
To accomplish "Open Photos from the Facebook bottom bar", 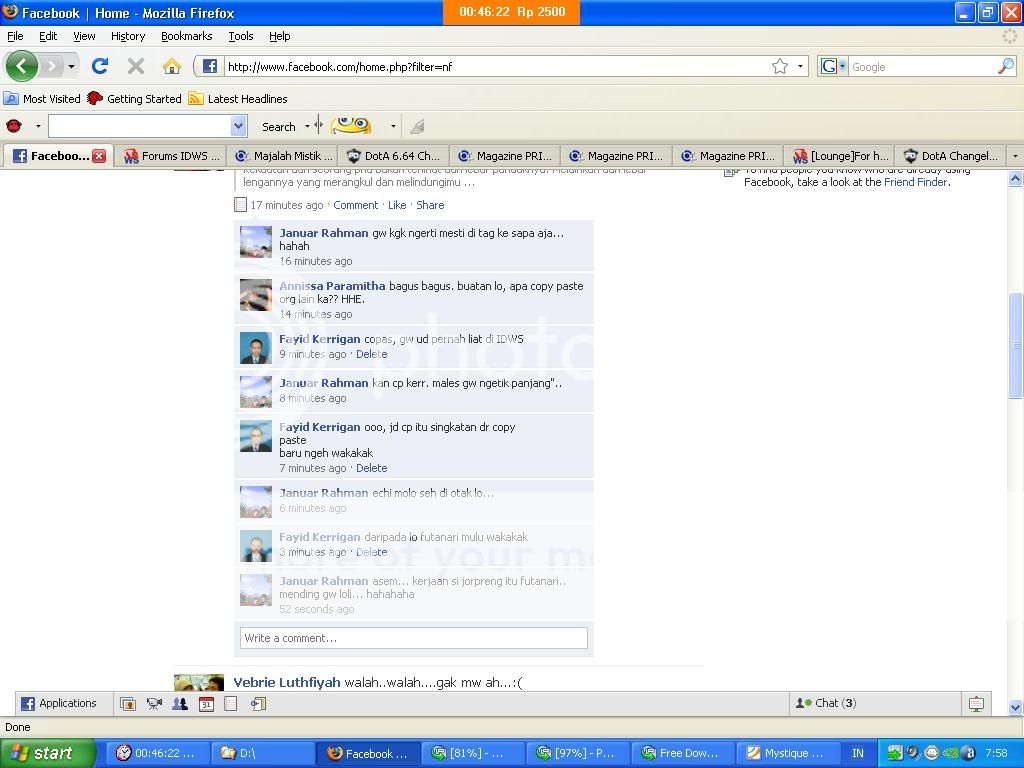I will coord(128,703).
